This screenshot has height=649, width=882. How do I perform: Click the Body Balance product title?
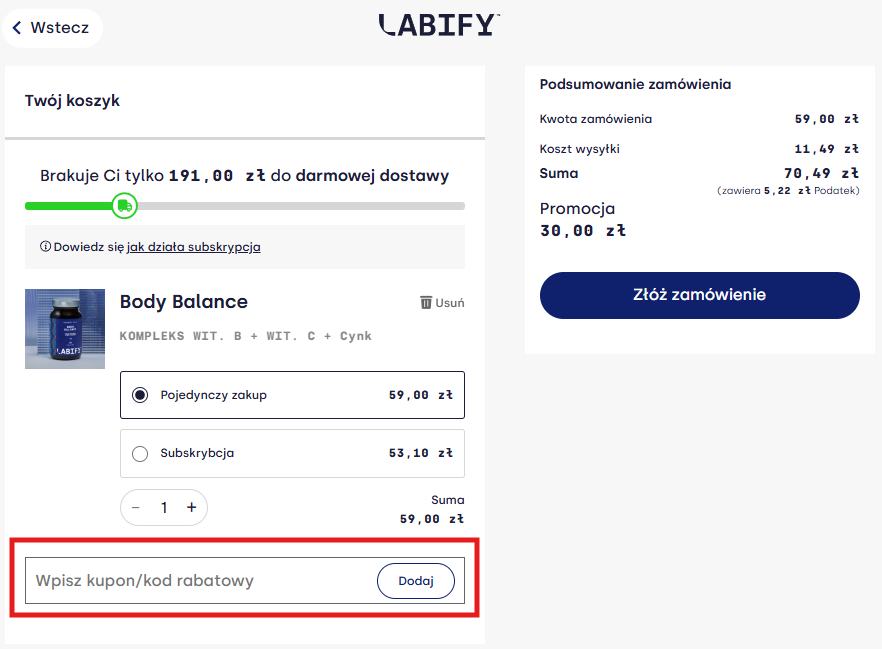[x=184, y=302]
